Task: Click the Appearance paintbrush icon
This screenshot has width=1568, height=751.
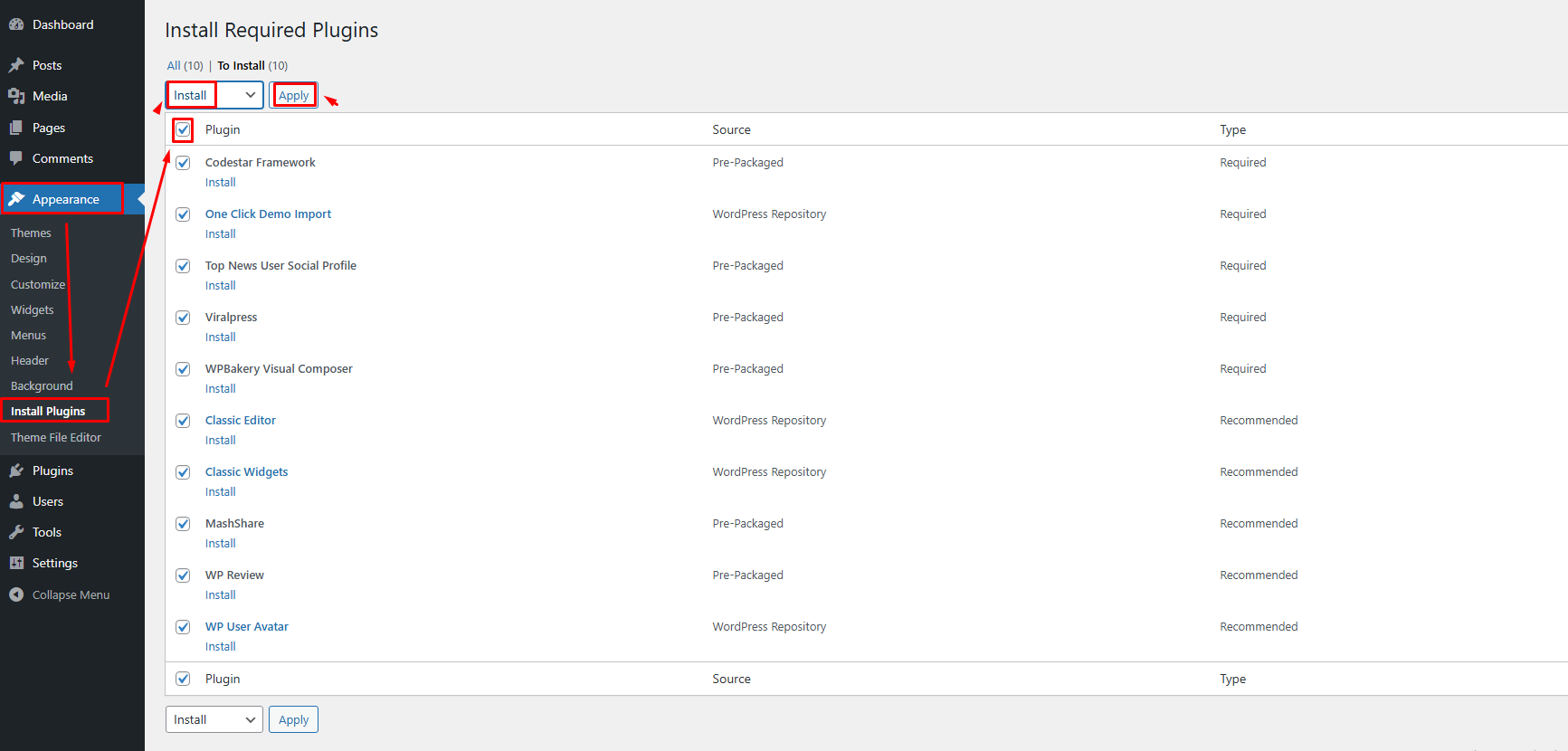Action: 16,199
